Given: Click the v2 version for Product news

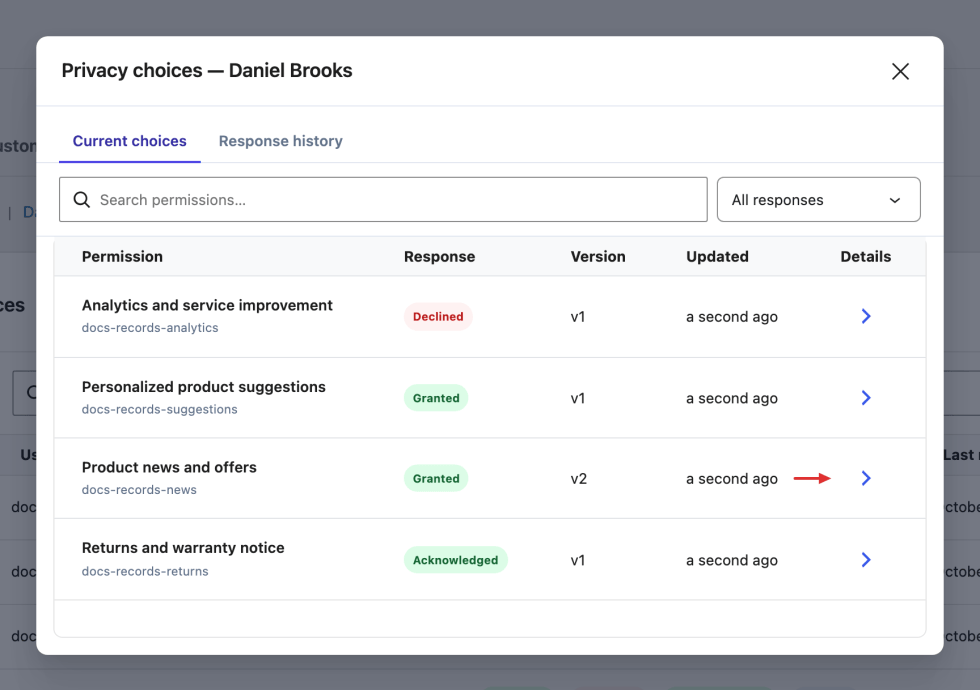Looking at the screenshot, I should [x=579, y=479].
